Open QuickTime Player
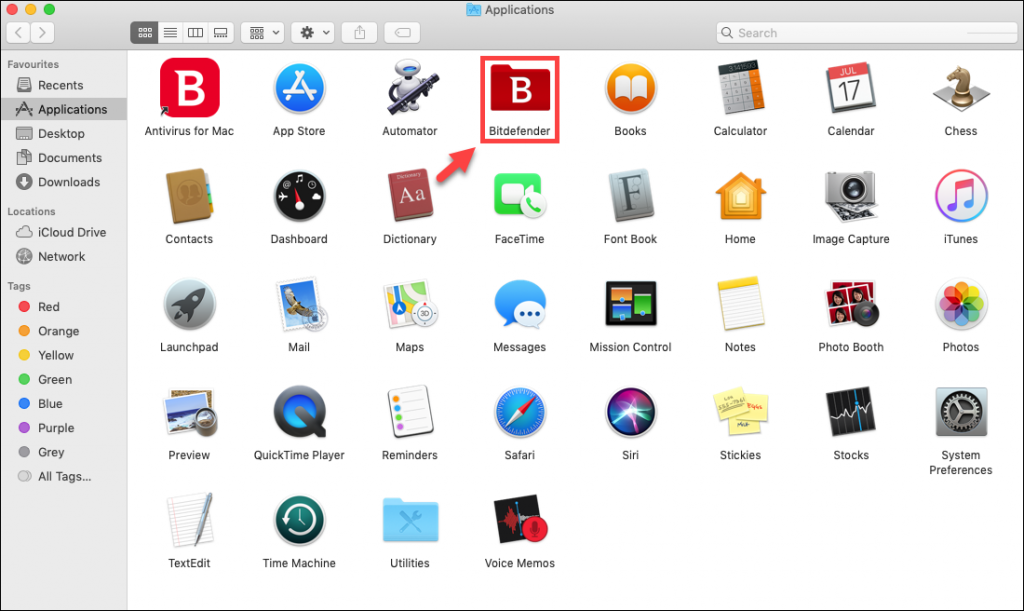 click(x=299, y=414)
